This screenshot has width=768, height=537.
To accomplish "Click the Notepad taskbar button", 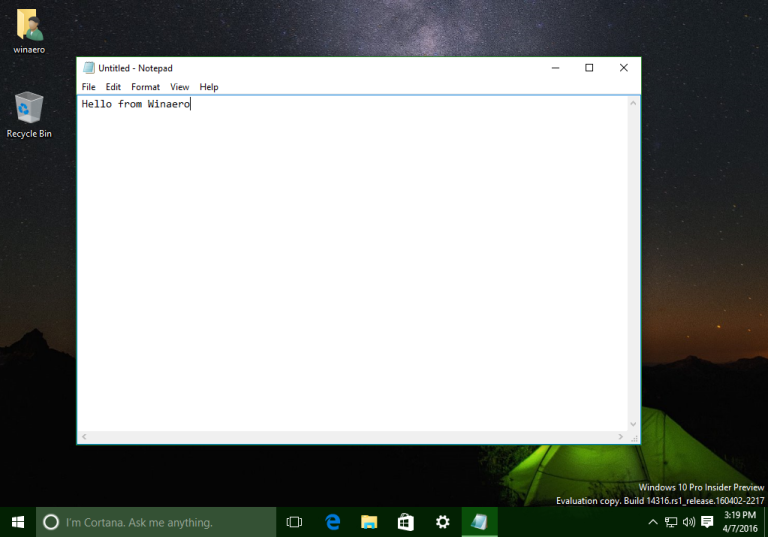I will point(480,522).
